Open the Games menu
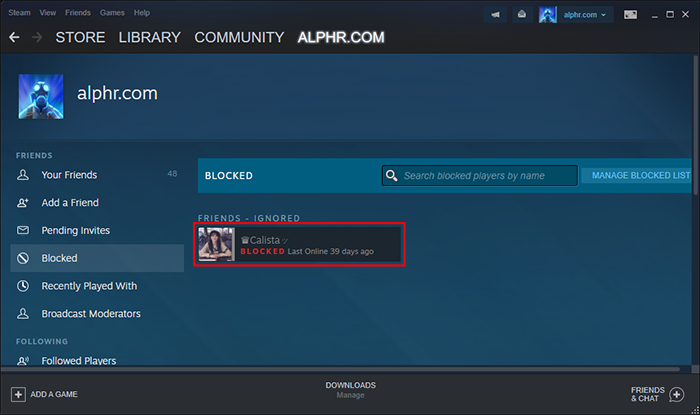This screenshot has width=700, height=415. [x=112, y=12]
